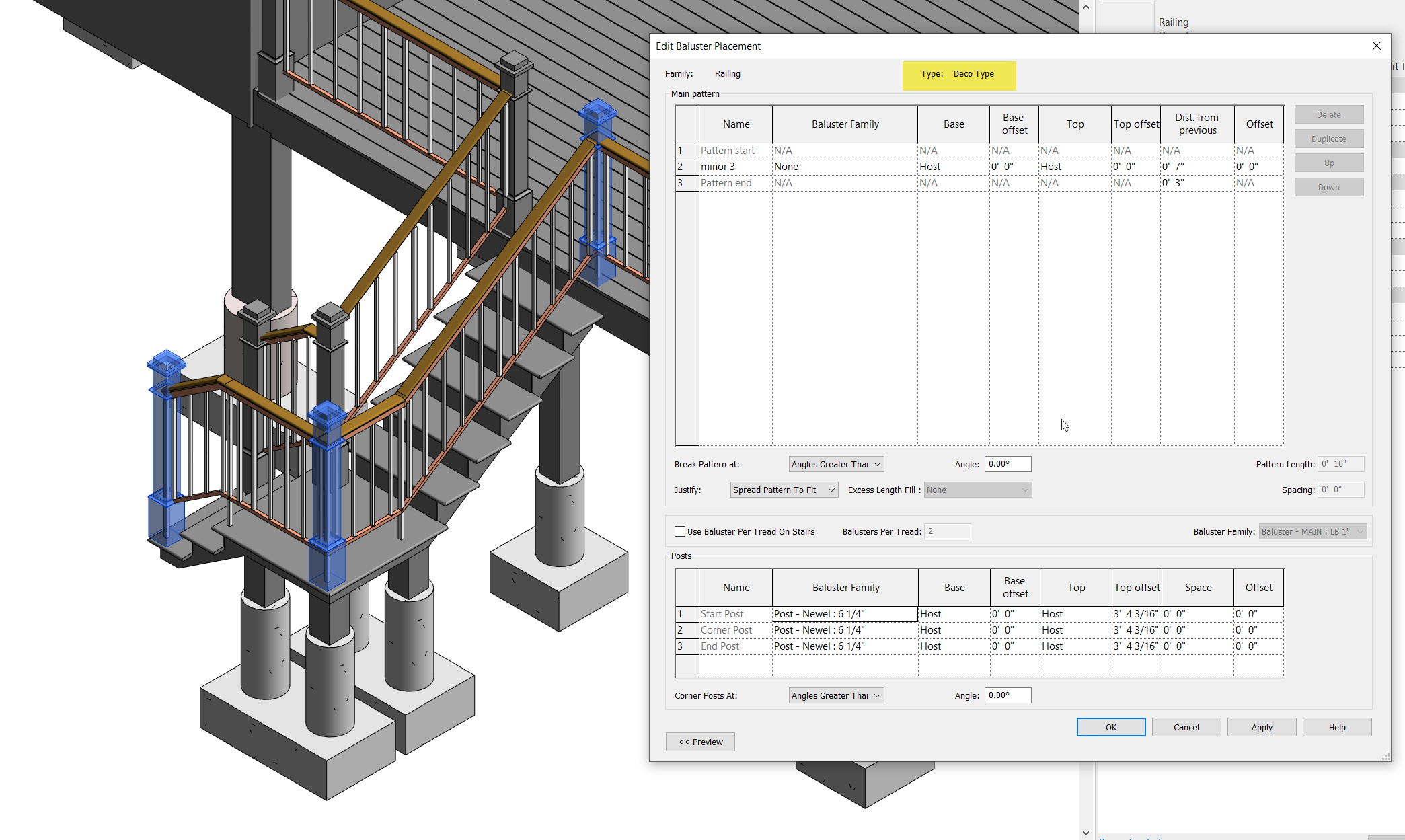
Task: Click the Delete button in Main pattern panel
Action: tap(1328, 114)
